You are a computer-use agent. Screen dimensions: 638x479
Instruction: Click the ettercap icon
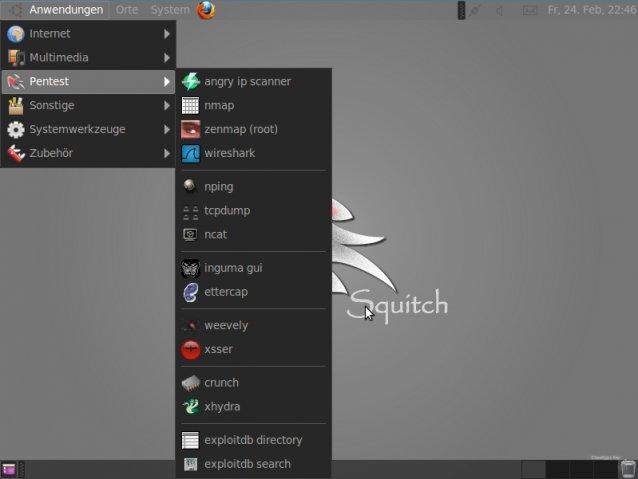point(190,292)
